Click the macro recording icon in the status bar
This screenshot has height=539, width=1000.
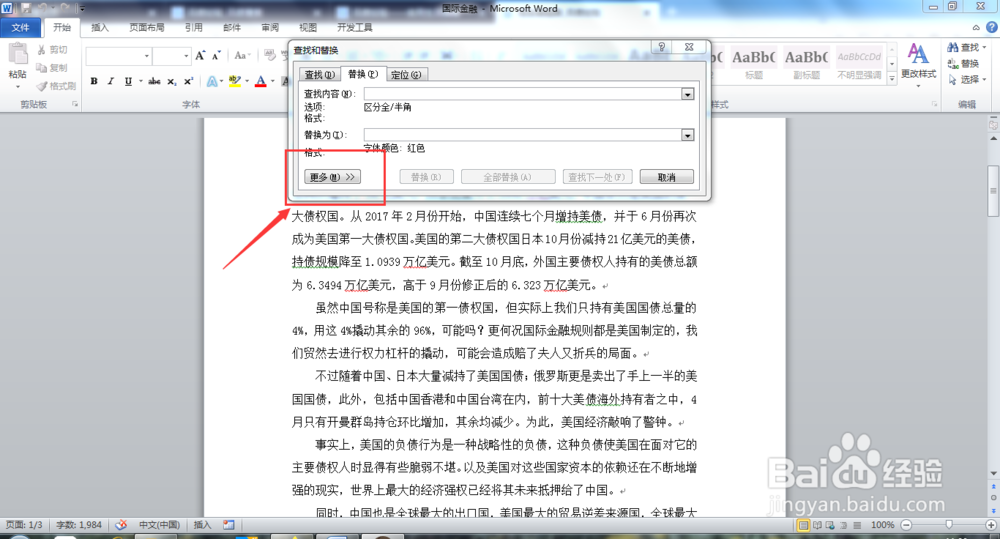tap(229, 525)
